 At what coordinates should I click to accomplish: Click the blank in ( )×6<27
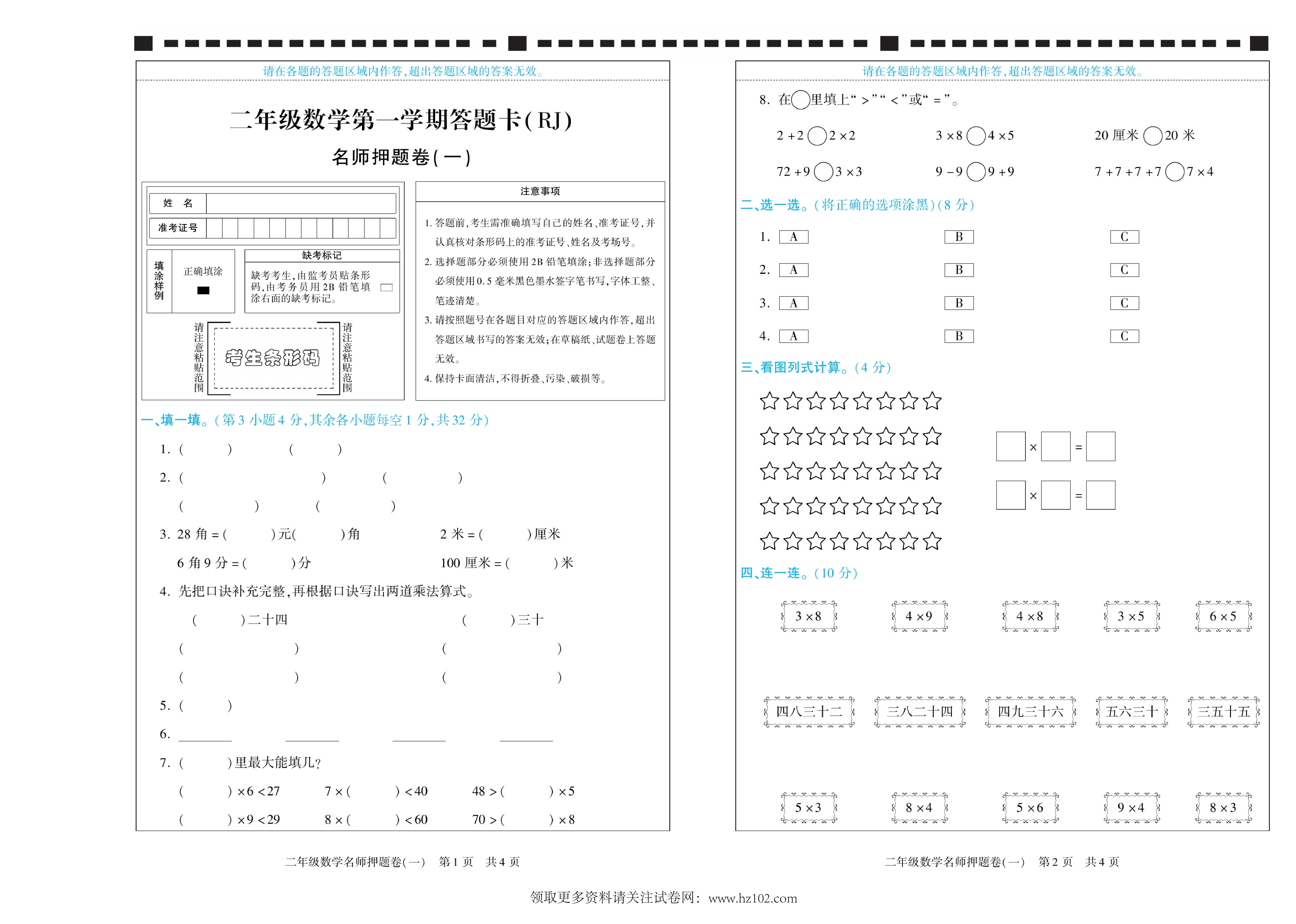(x=205, y=791)
